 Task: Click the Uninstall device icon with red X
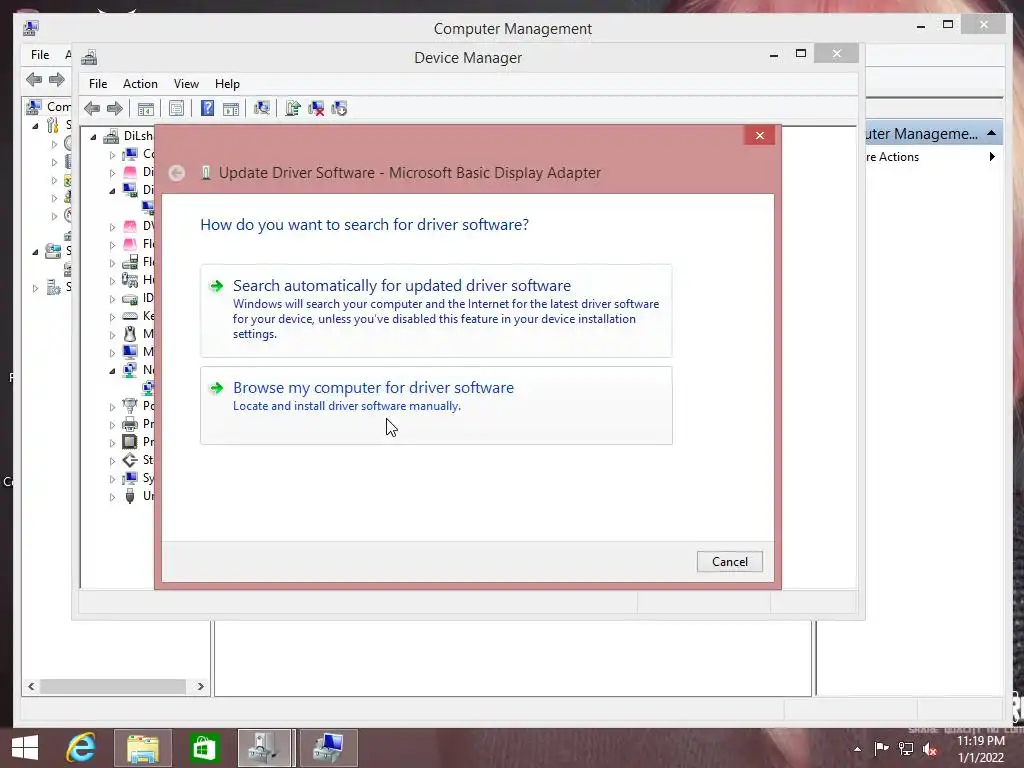pos(316,108)
